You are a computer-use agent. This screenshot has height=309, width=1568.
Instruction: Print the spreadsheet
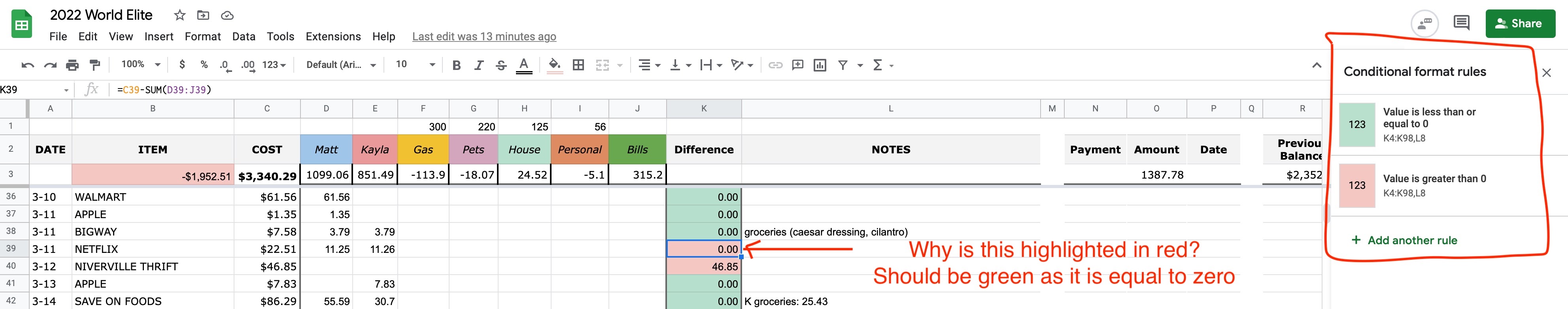72,65
